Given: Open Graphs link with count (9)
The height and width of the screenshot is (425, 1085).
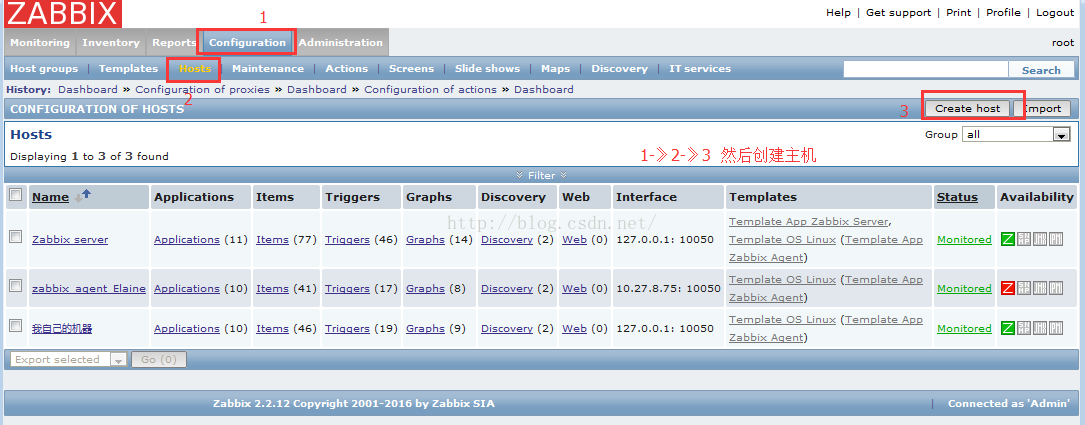Looking at the screenshot, I should click(425, 329).
